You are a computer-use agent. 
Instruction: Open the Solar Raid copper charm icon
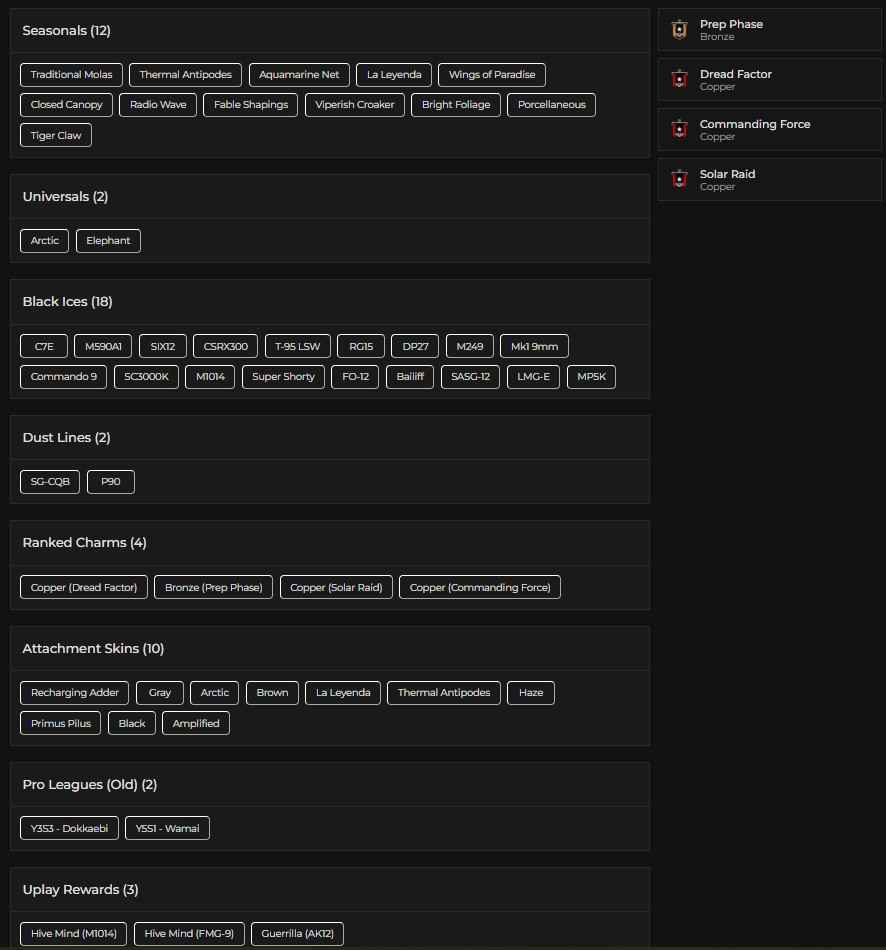click(679, 179)
